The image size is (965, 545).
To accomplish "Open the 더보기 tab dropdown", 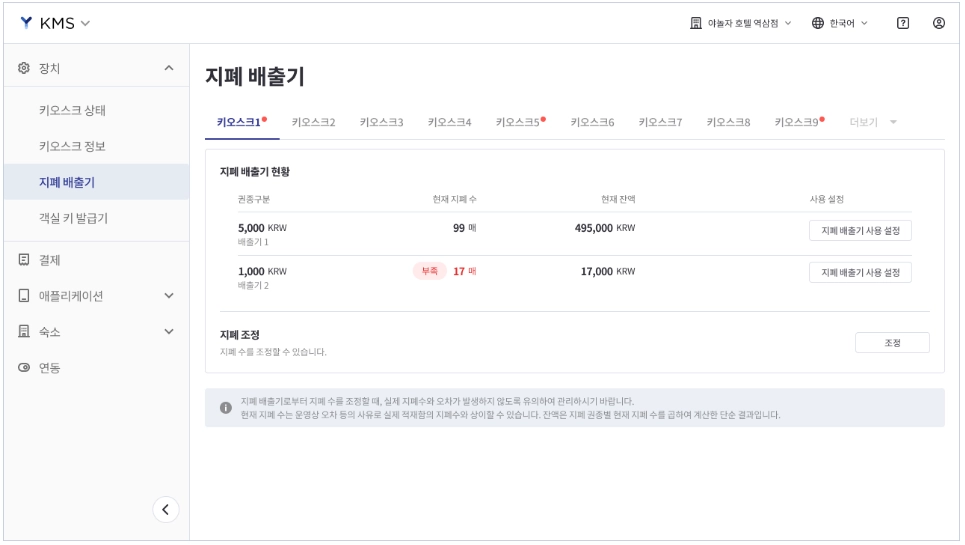I will (x=873, y=122).
